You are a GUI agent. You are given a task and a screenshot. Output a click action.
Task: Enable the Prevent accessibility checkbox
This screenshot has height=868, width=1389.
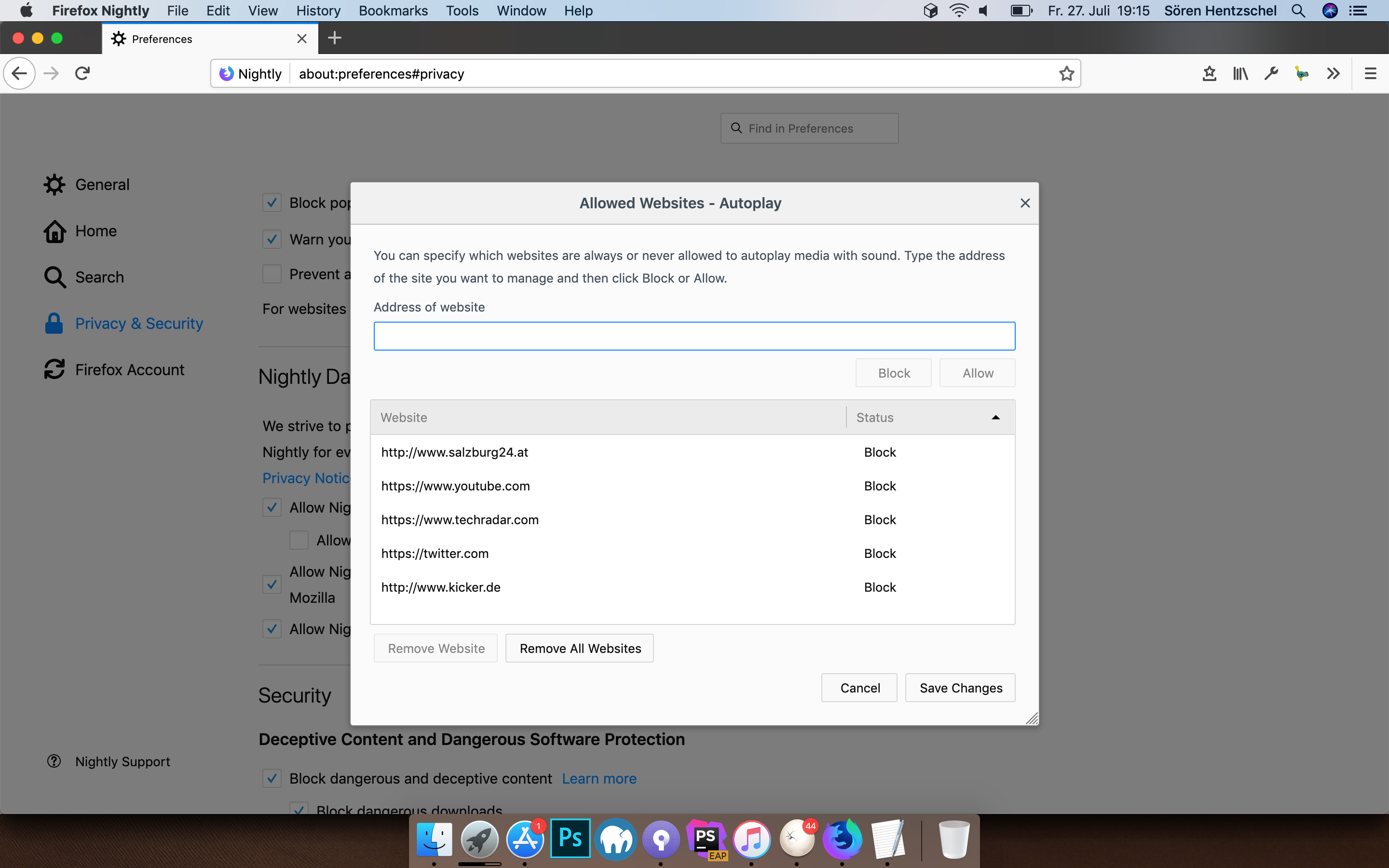pyautogui.click(x=272, y=274)
